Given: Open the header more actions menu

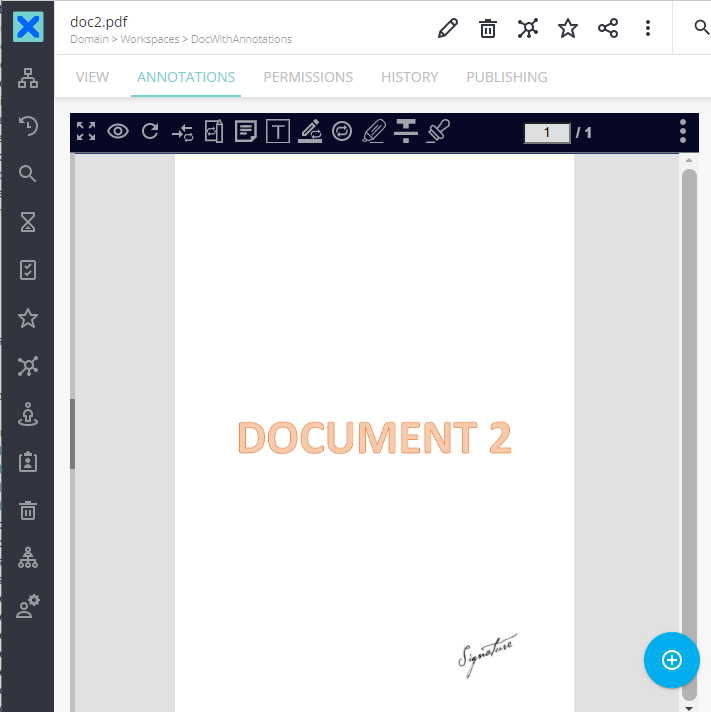Looking at the screenshot, I should [648, 28].
